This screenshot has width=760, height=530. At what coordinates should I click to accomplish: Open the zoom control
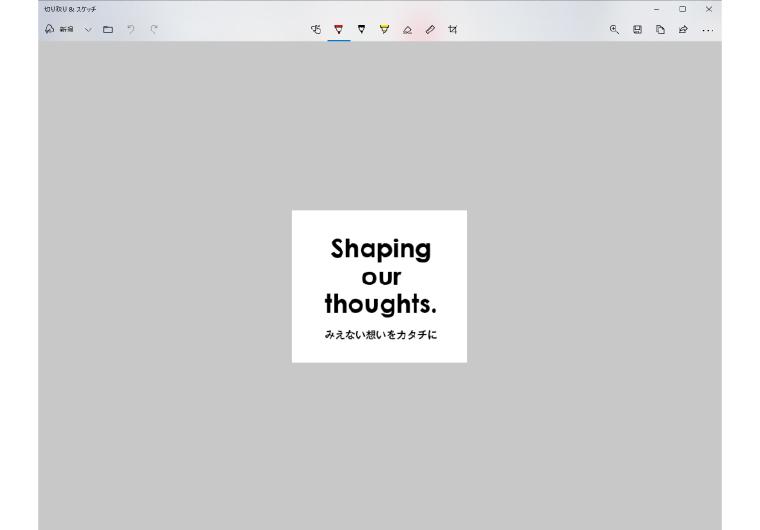[x=614, y=30]
